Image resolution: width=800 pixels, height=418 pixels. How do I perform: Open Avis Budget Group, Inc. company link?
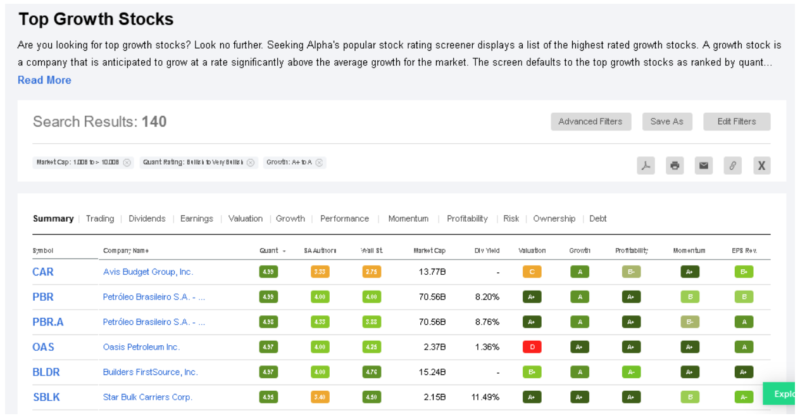coord(148,272)
